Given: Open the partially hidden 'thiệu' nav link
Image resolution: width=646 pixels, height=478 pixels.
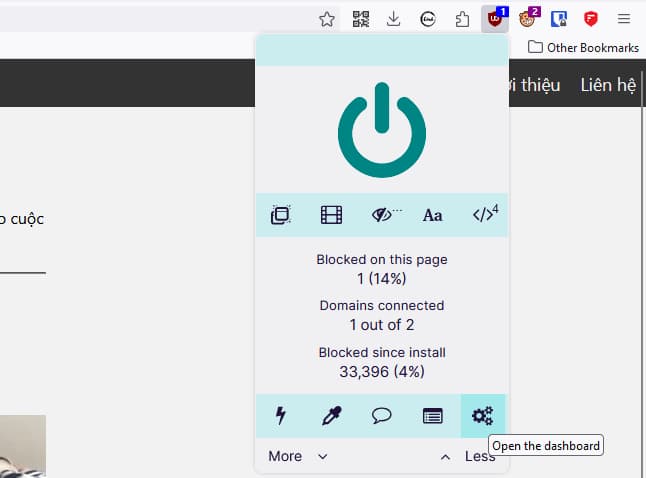Looking at the screenshot, I should coord(535,85).
